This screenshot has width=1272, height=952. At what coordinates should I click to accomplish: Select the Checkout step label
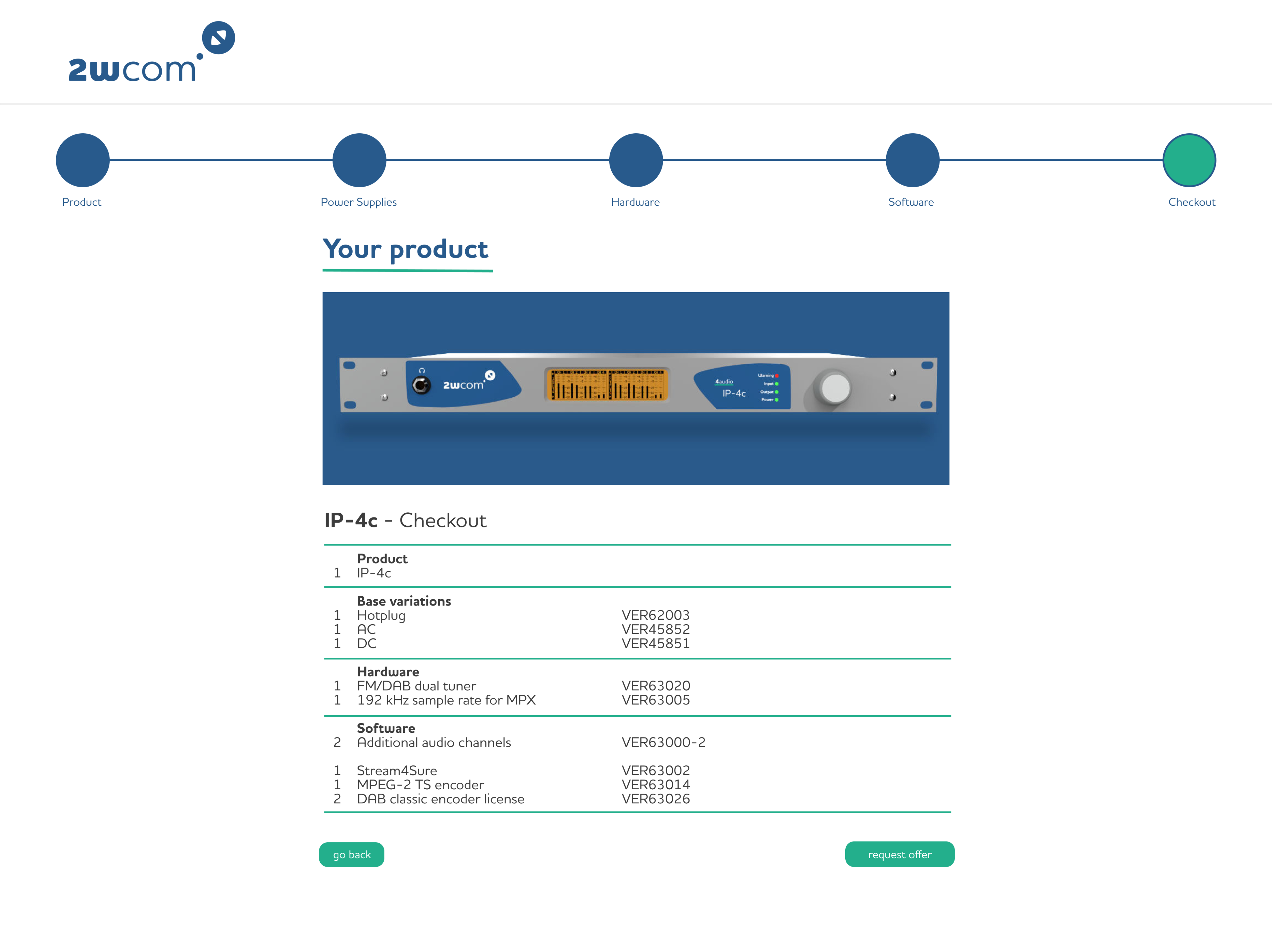[1192, 202]
